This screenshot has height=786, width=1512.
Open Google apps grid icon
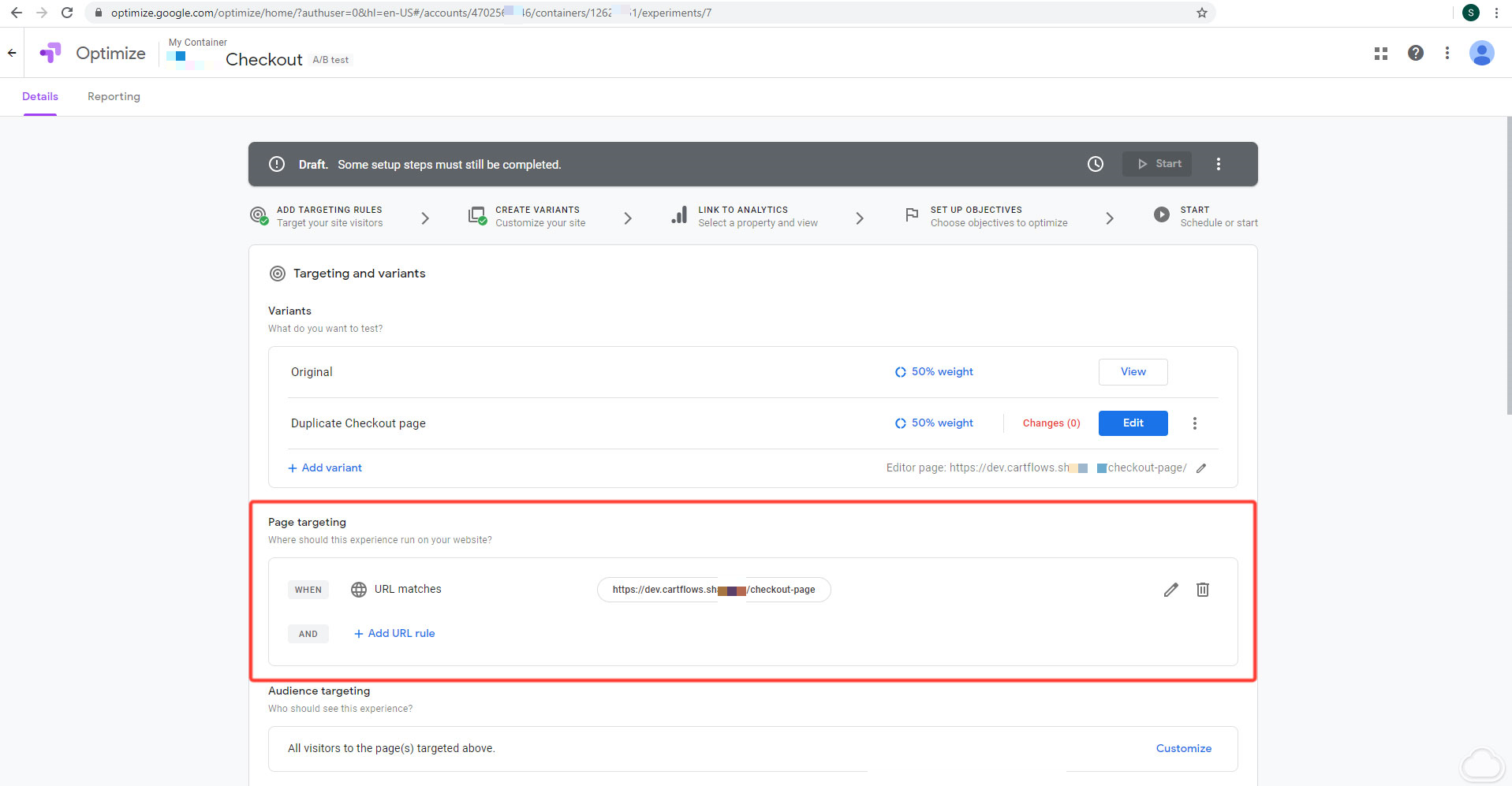(x=1380, y=54)
